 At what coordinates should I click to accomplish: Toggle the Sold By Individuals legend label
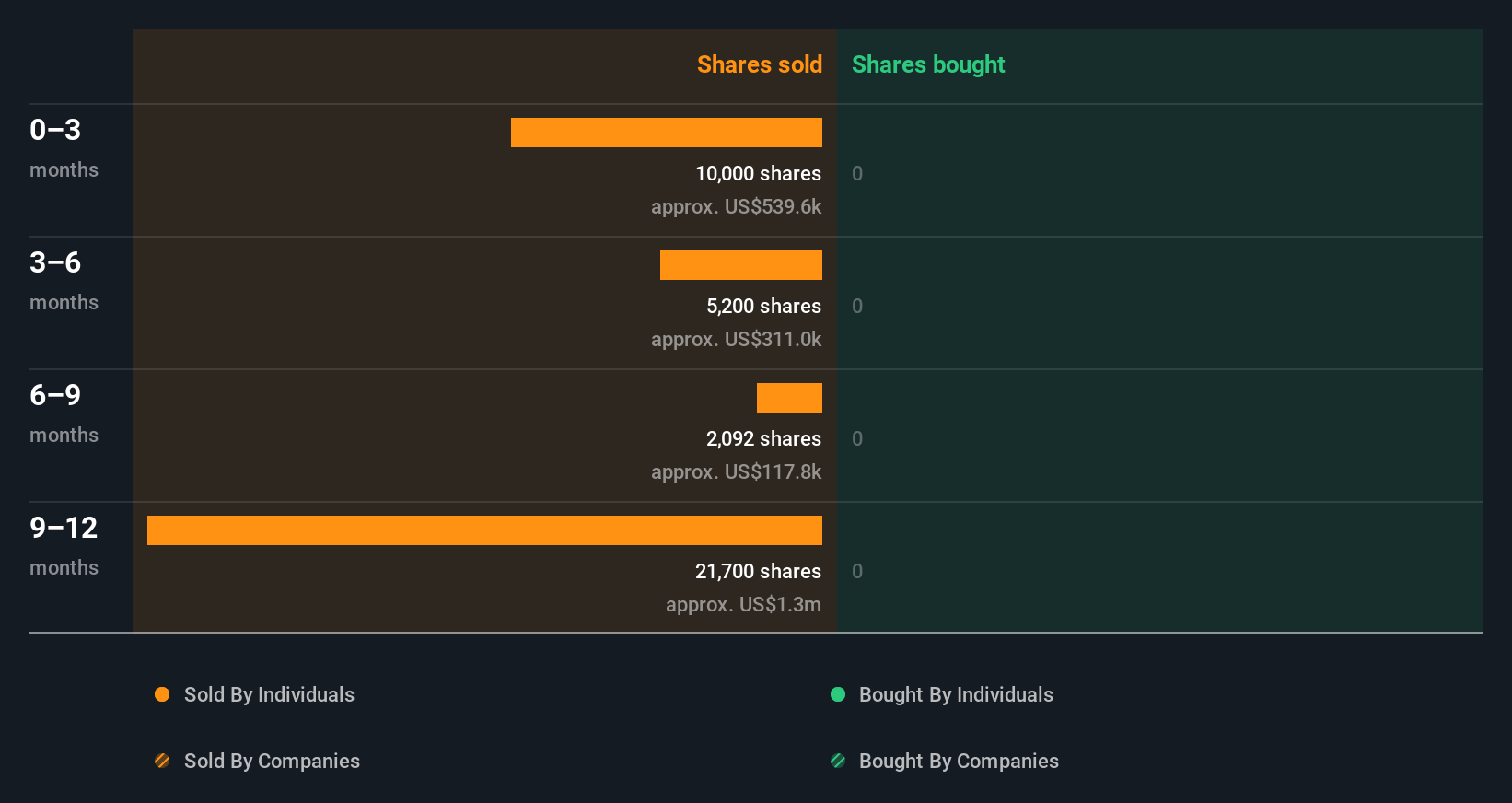tap(269, 694)
